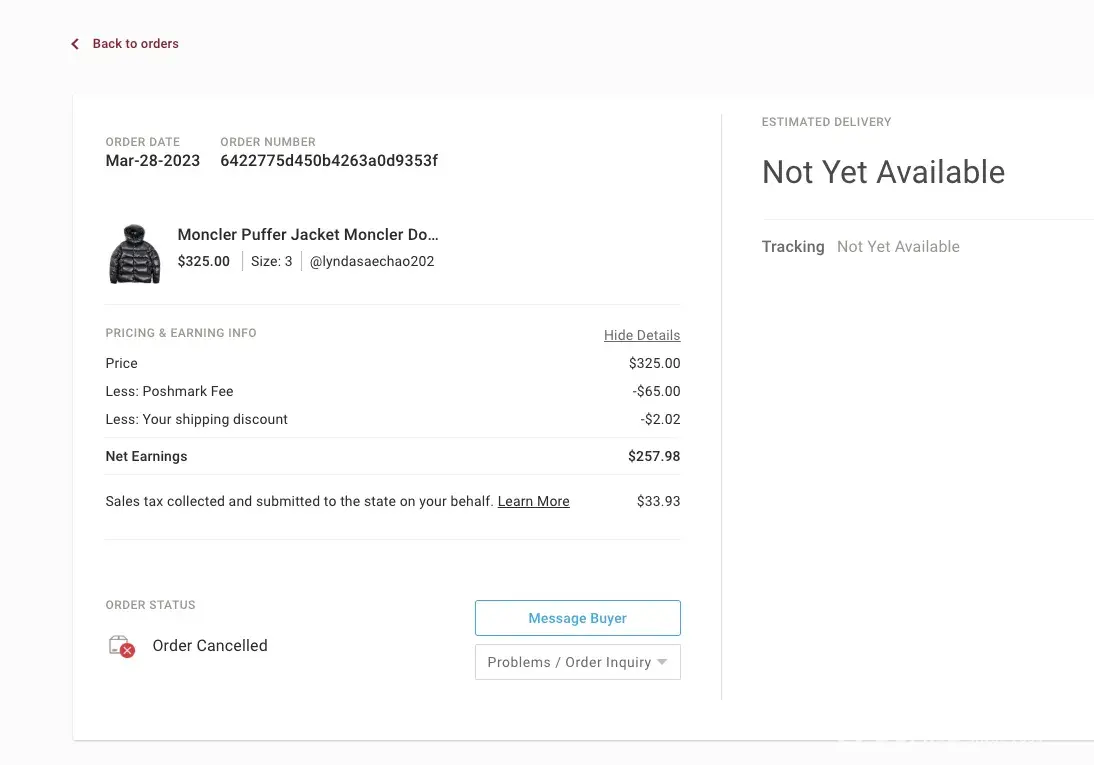Hide the pricing details
This screenshot has width=1094, height=765.
coord(641,335)
